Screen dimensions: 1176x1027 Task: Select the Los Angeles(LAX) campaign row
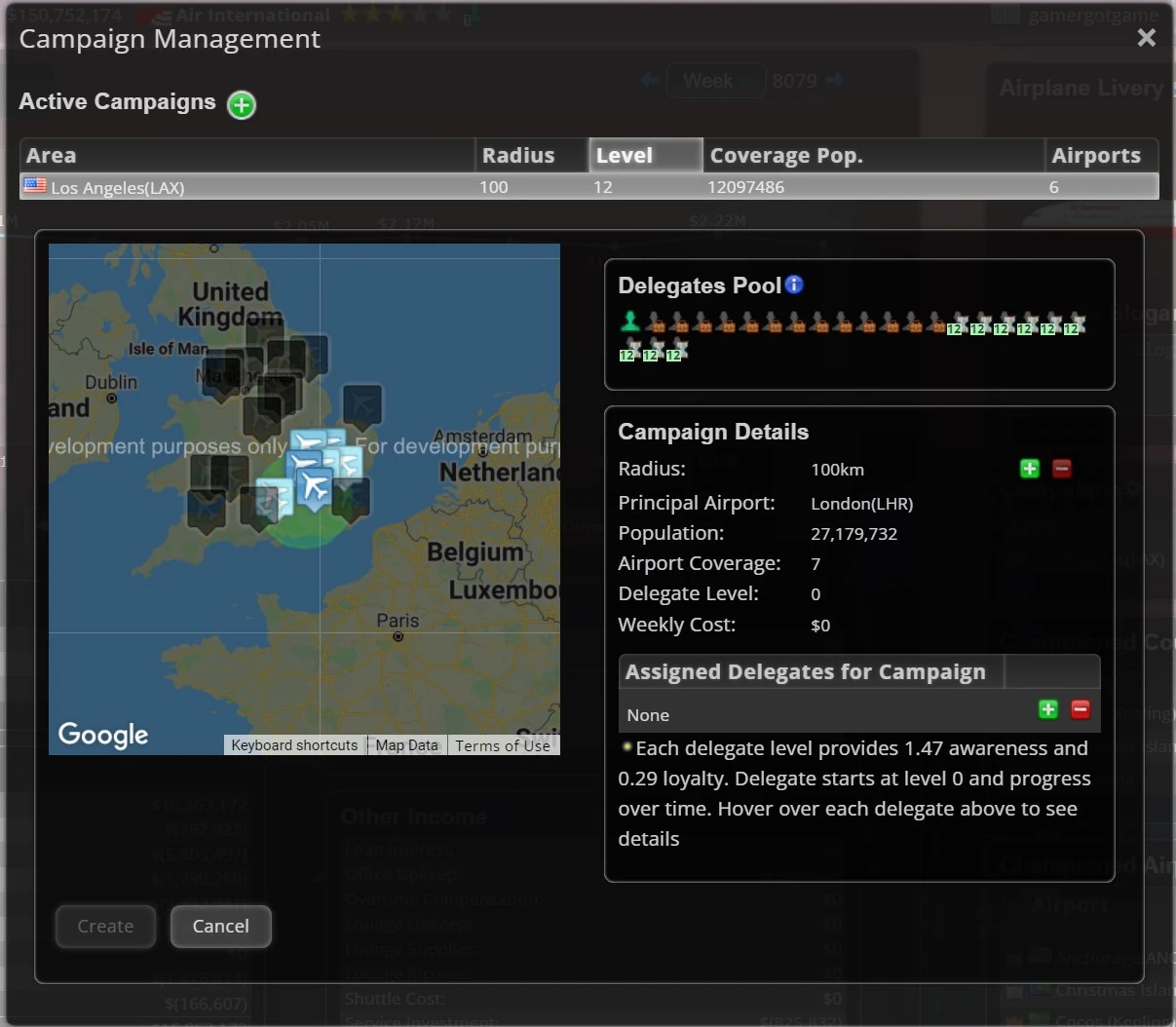pos(589,187)
